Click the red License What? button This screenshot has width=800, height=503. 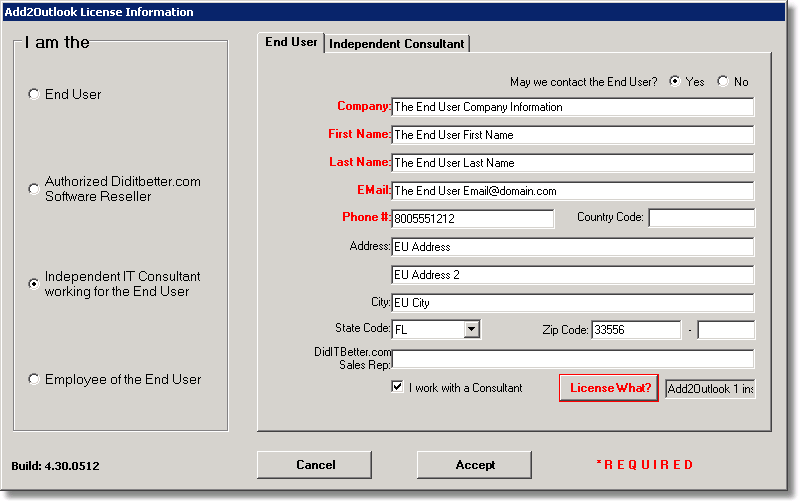(x=609, y=388)
